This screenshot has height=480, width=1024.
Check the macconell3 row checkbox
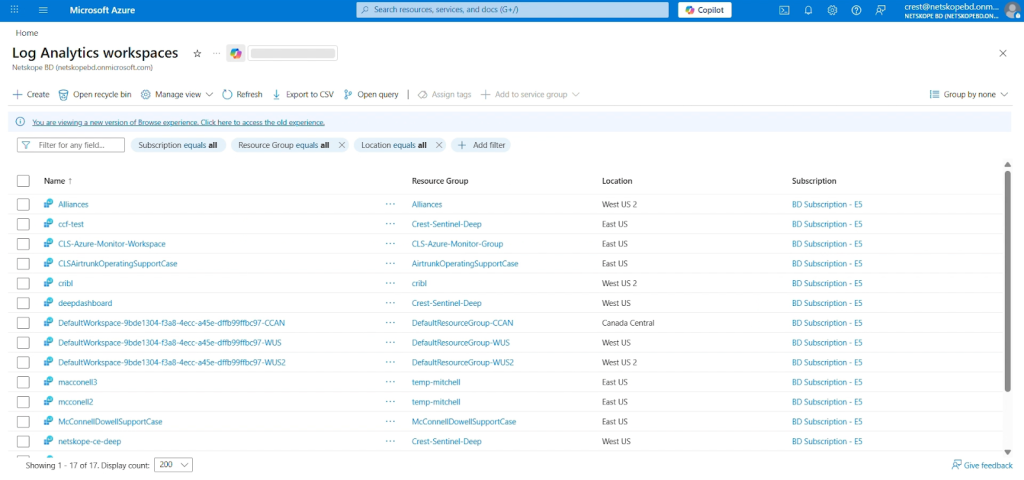pyautogui.click(x=24, y=382)
